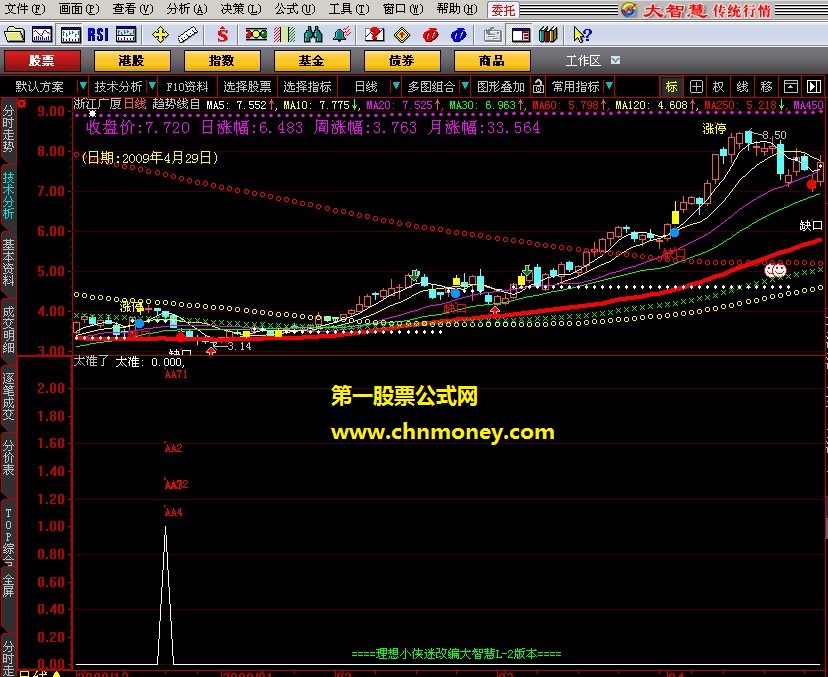This screenshot has height=677, width=828.
Task: Open the 工作区 workspace dropdown arrow
Action: click(615, 60)
